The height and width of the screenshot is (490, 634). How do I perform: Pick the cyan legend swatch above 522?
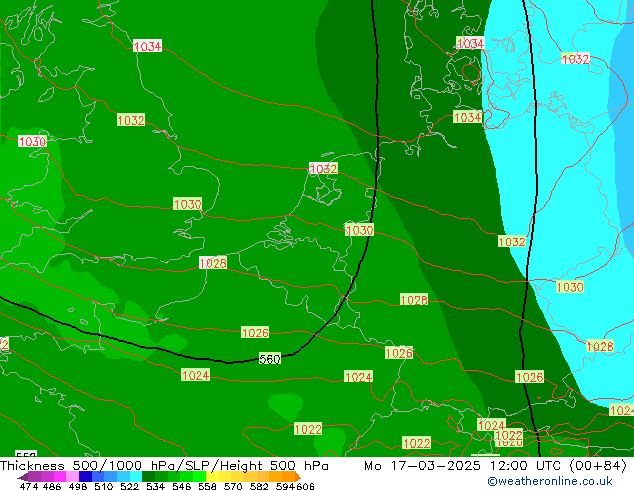pyautogui.click(x=136, y=476)
